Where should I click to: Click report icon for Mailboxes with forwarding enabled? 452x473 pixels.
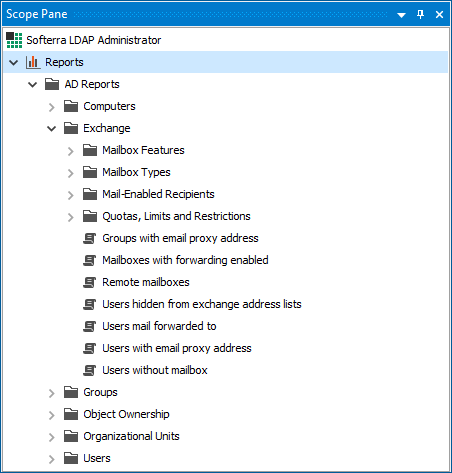[90, 260]
